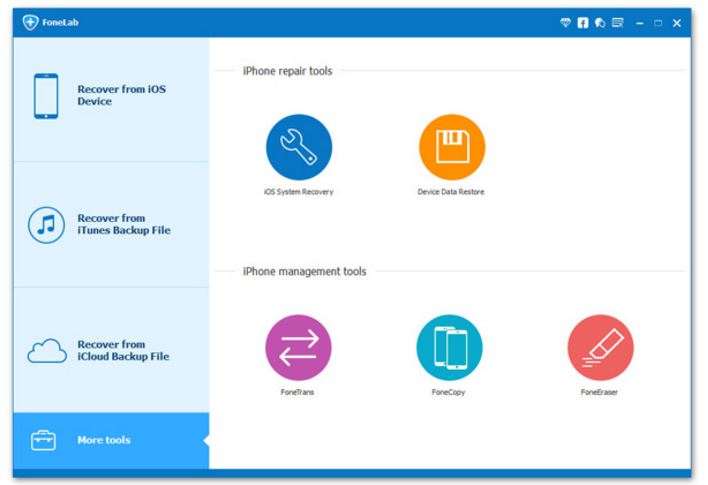The height and width of the screenshot is (485, 708).
Task: Click the FoneTrans label text
Action: click(x=297, y=392)
